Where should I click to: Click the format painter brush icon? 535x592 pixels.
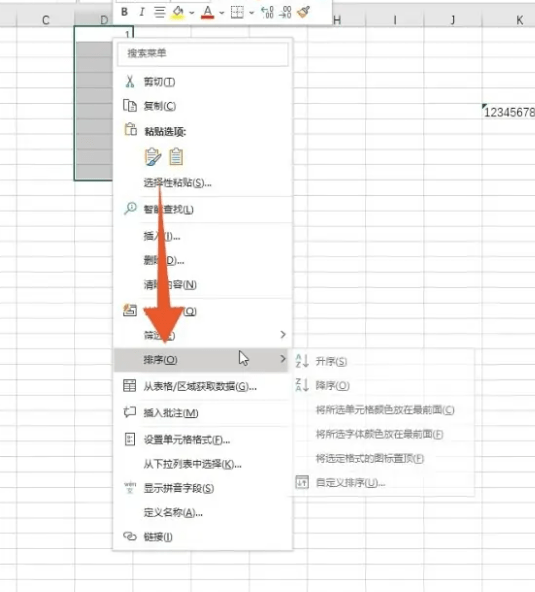point(304,12)
